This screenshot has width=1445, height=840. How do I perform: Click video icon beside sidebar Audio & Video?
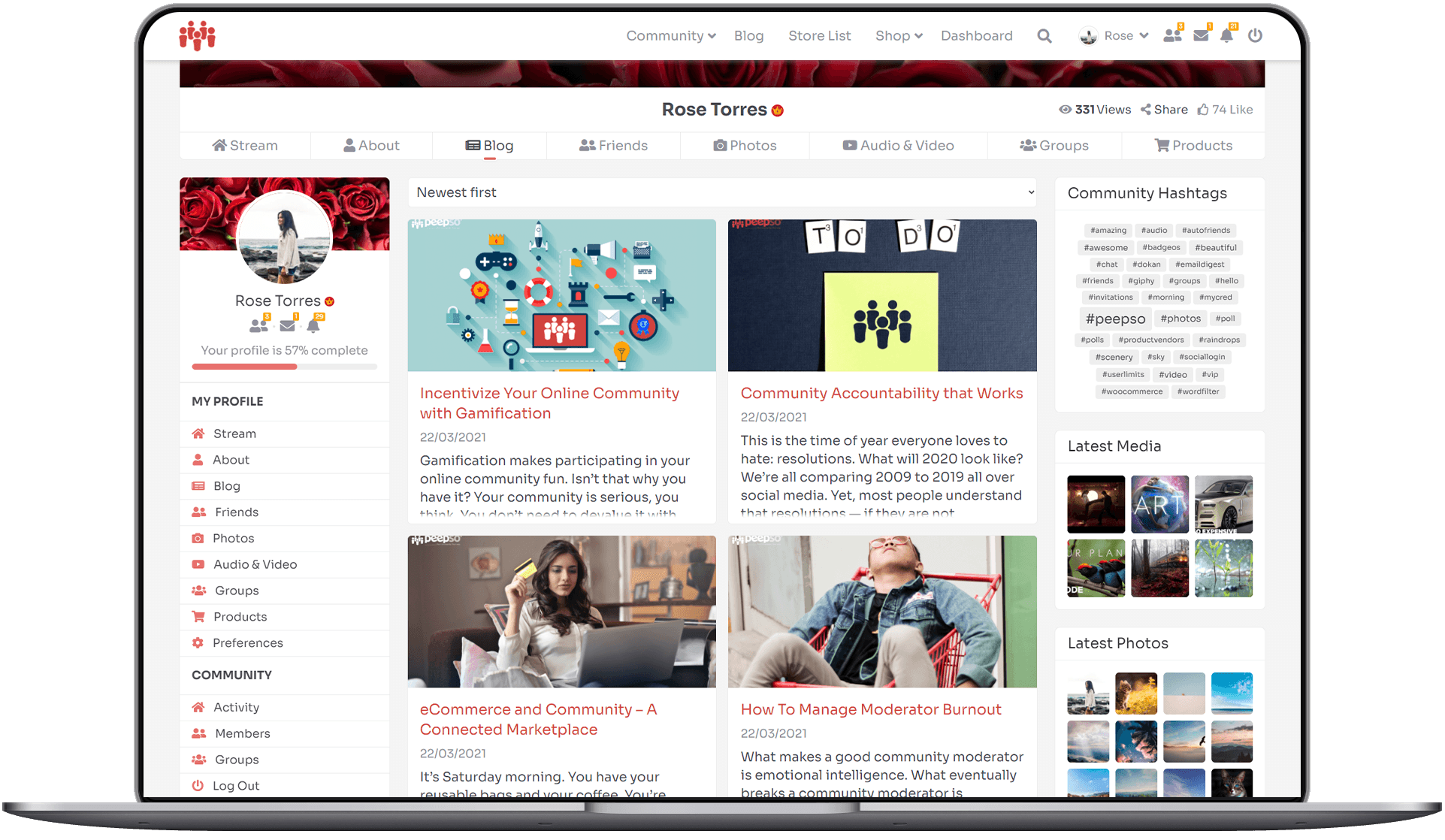198,564
